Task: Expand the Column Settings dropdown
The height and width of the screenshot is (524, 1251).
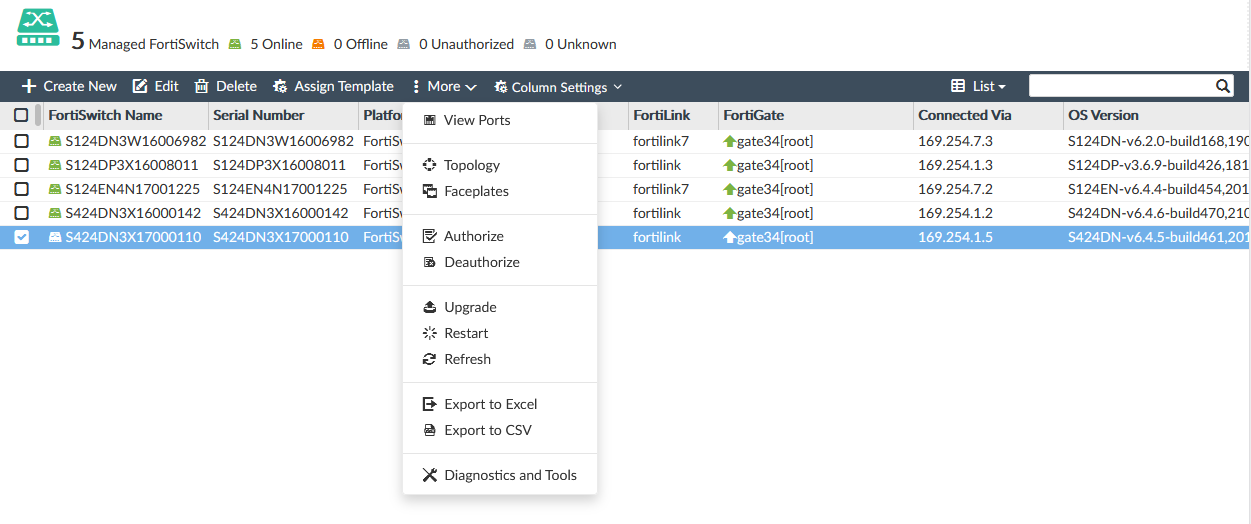Action: [x=558, y=87]
